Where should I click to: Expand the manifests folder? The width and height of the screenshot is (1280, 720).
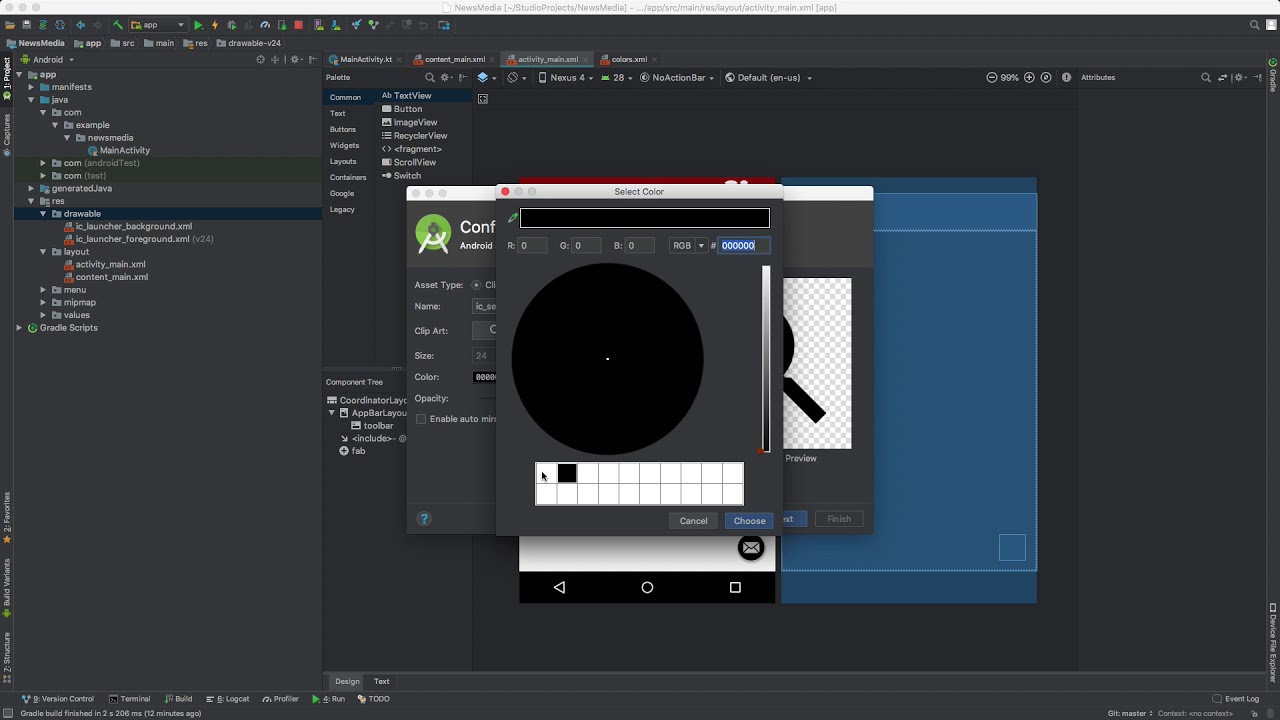[x=31, y=87]
